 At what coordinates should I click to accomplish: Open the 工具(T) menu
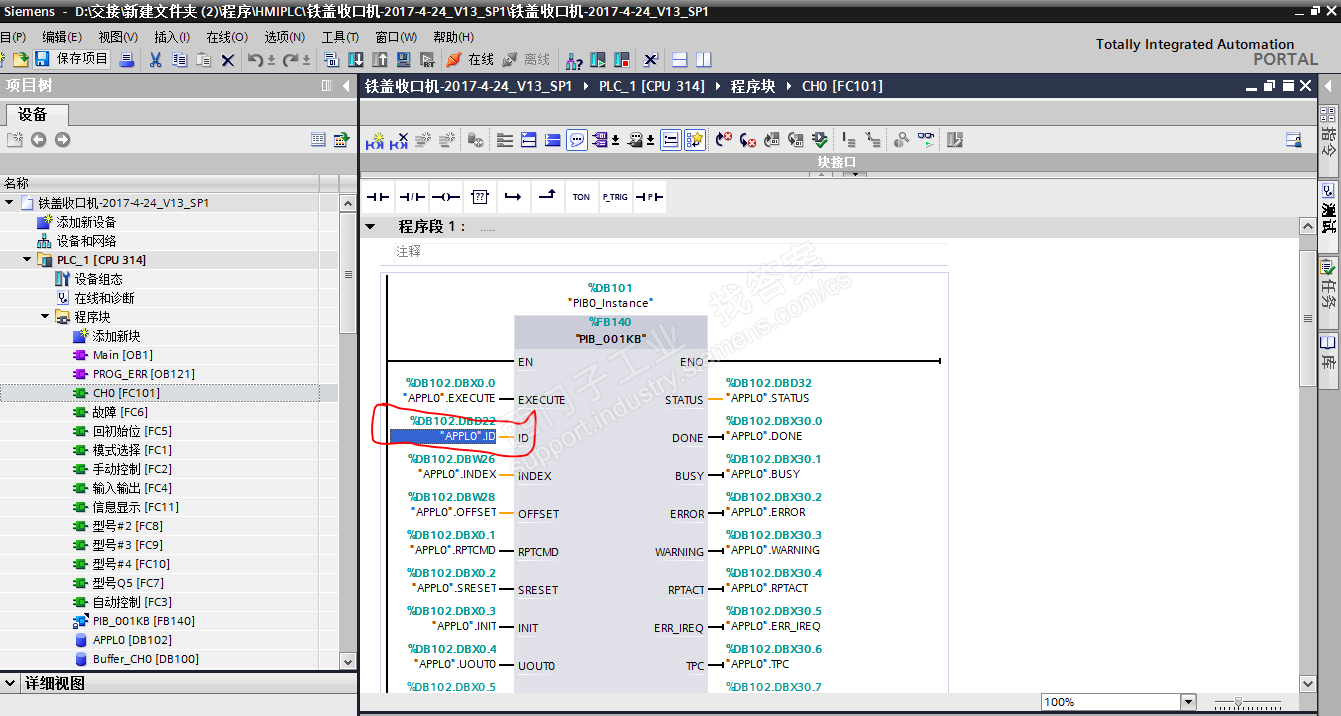coord(340,36)
